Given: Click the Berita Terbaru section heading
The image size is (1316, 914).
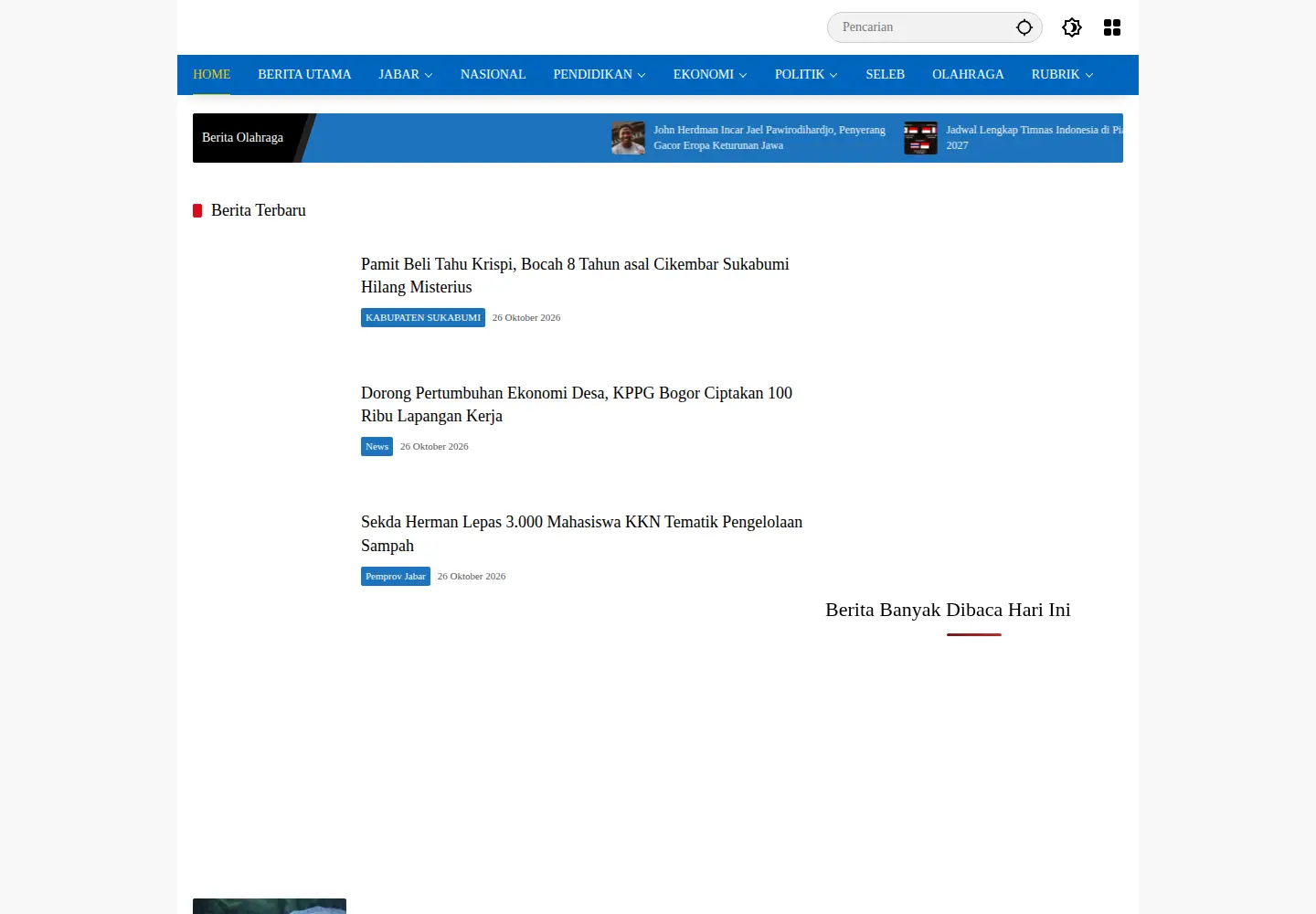Looking at the screenshot, I should click(x=259, y=210).
